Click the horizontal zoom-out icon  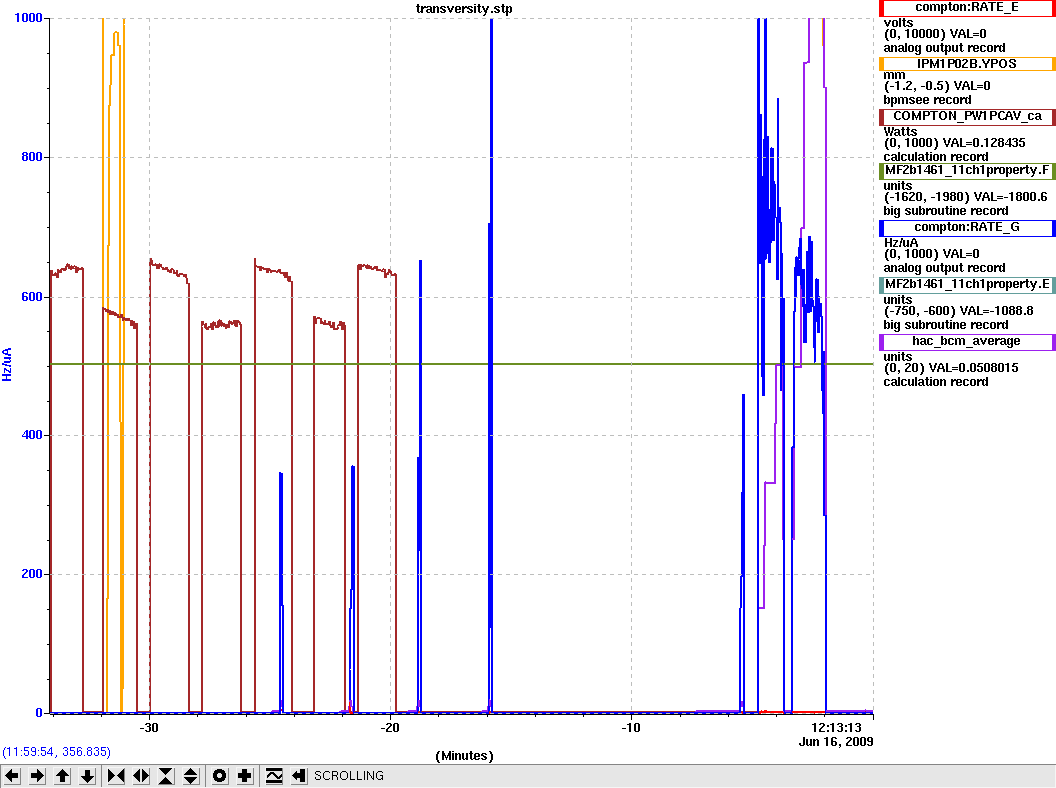tap(141, 776)
